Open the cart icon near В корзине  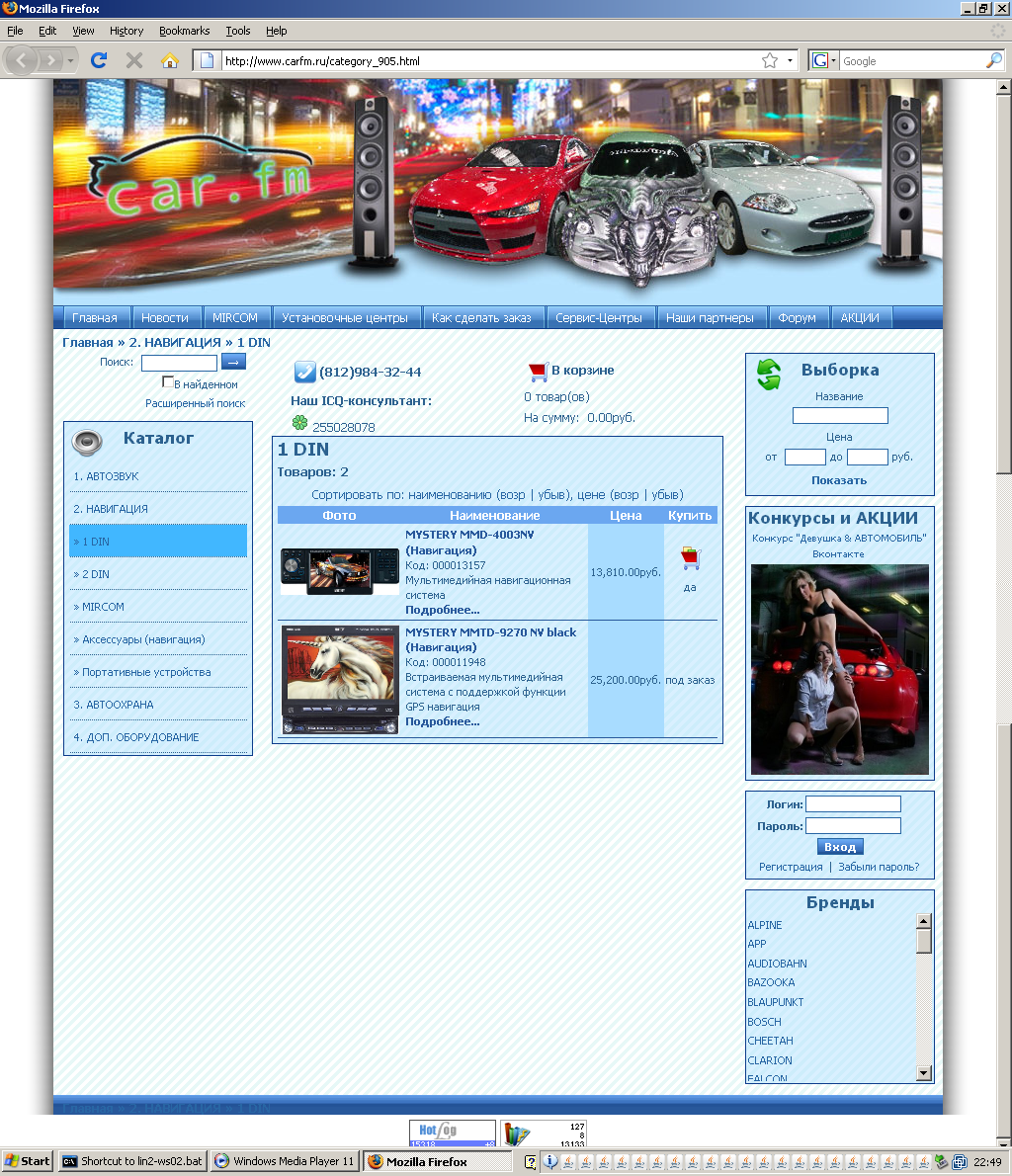pos(538,371)
